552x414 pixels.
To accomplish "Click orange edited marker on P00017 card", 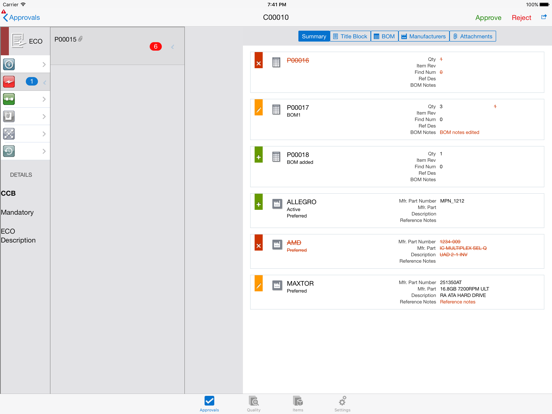I will click(x=259, y=107).
